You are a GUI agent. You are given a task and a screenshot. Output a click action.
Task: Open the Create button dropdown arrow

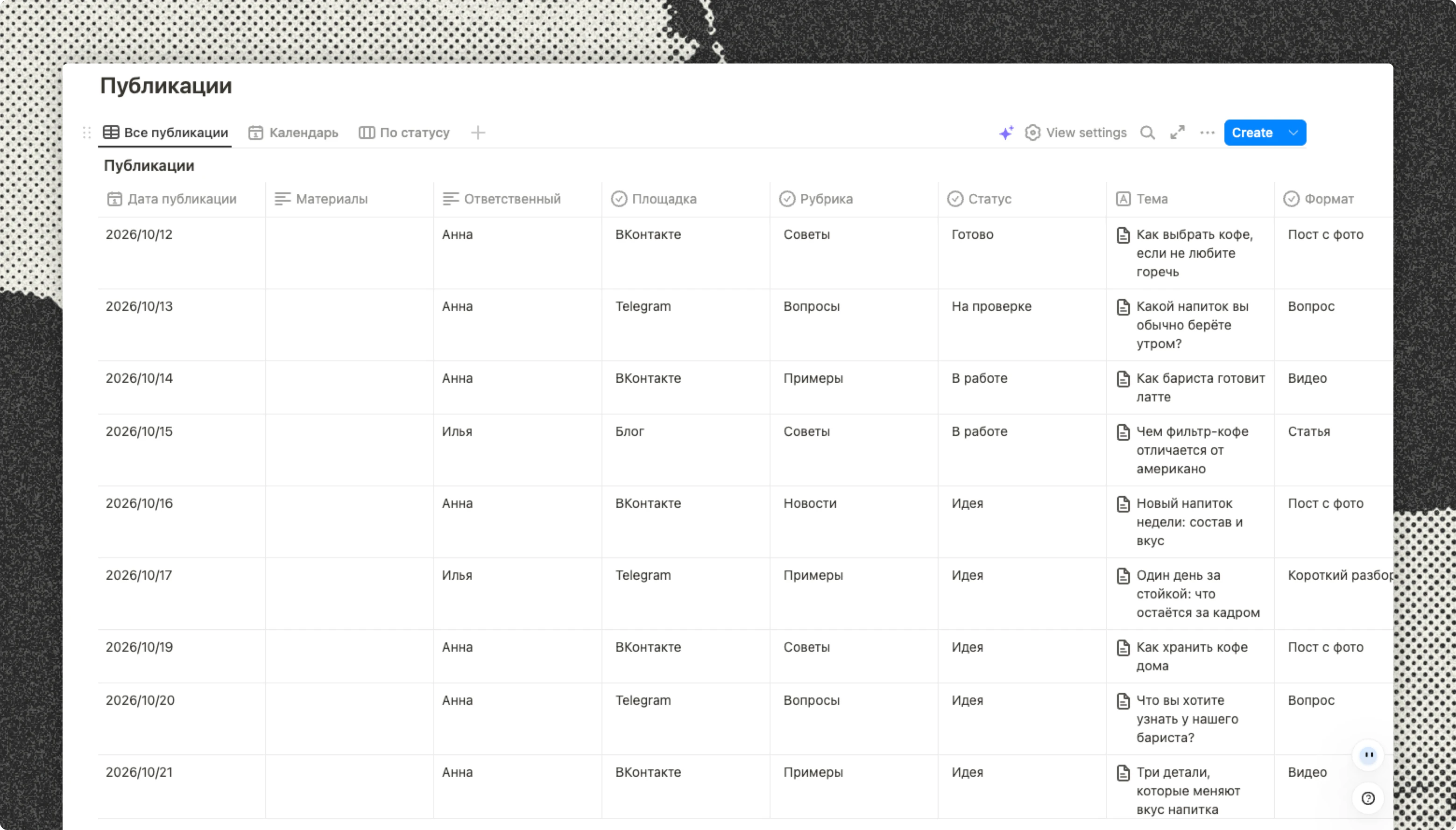(1293, 133)
